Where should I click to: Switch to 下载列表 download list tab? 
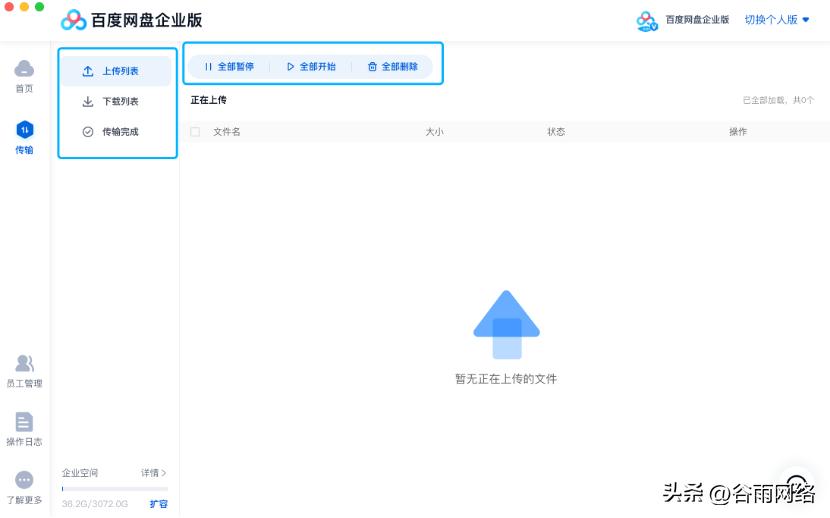tap(116, 101)
